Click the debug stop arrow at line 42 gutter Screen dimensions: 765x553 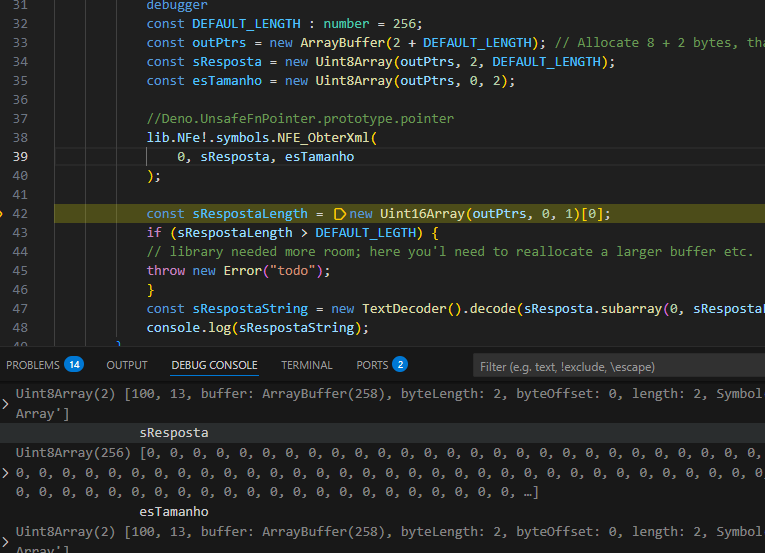click(1, 214)
